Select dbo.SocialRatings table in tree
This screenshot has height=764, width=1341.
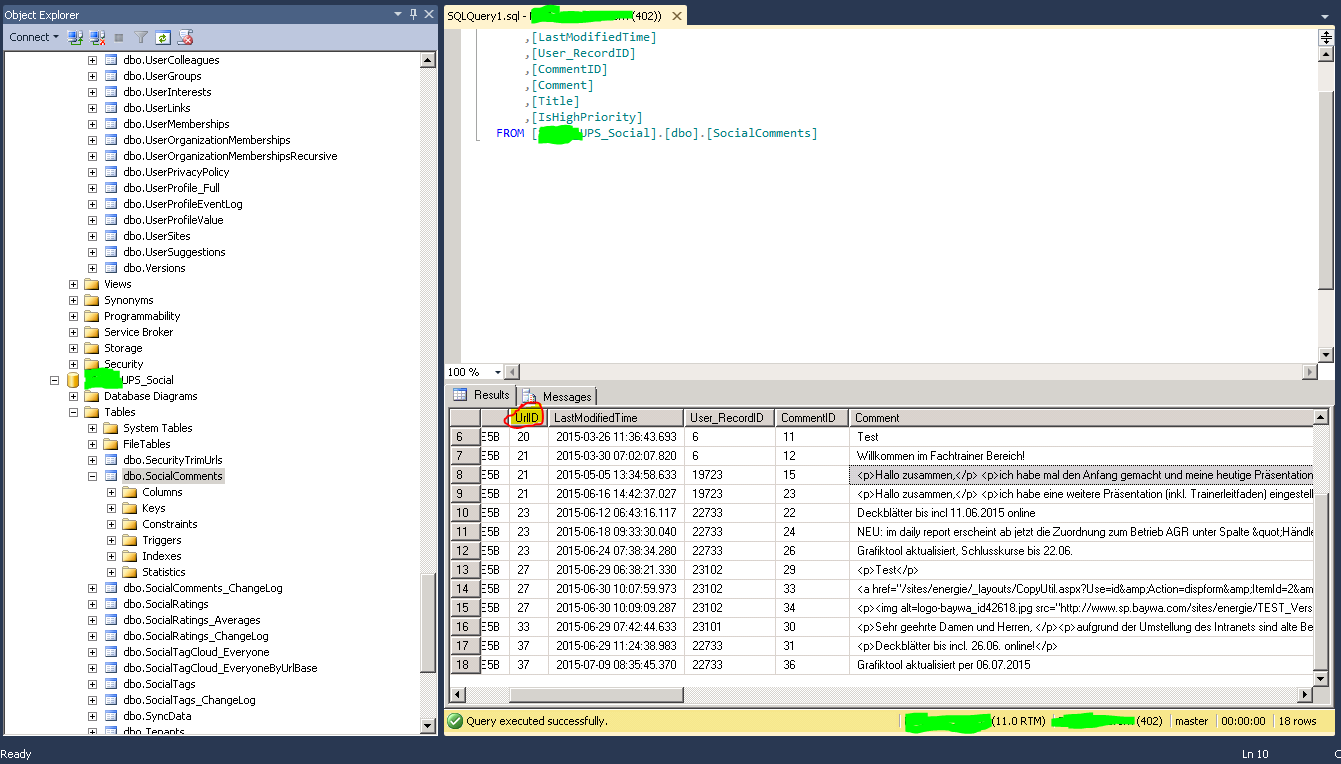166,604
